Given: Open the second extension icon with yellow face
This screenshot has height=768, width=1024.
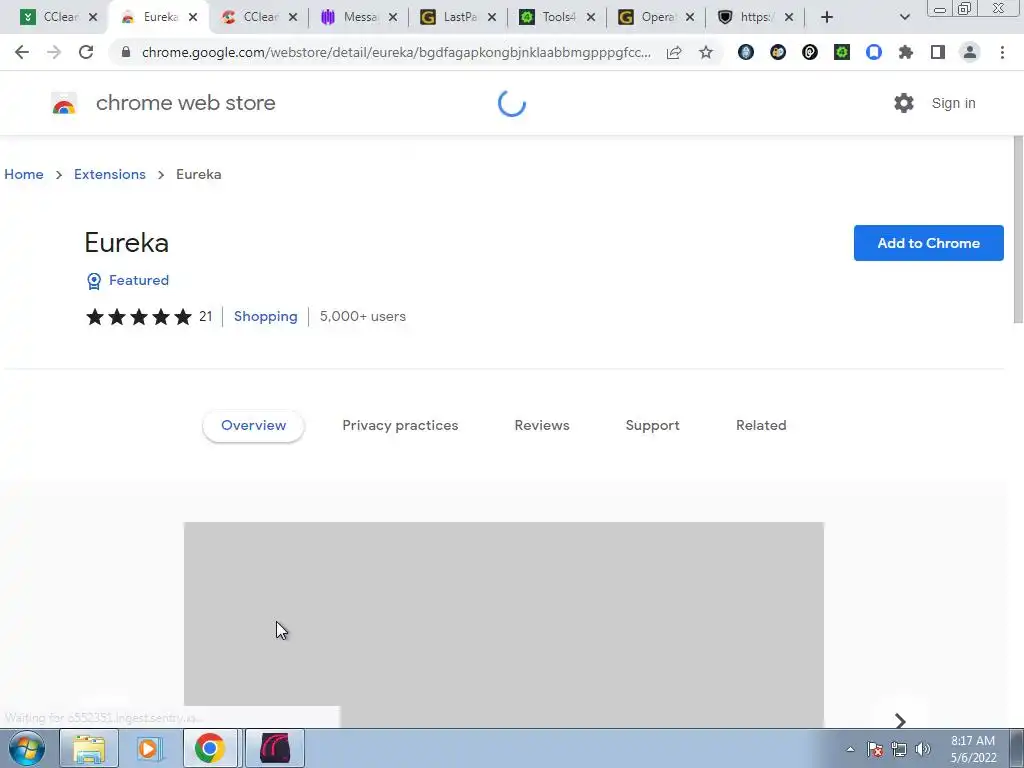Looking at the screenshot, I should coord(778,52).
